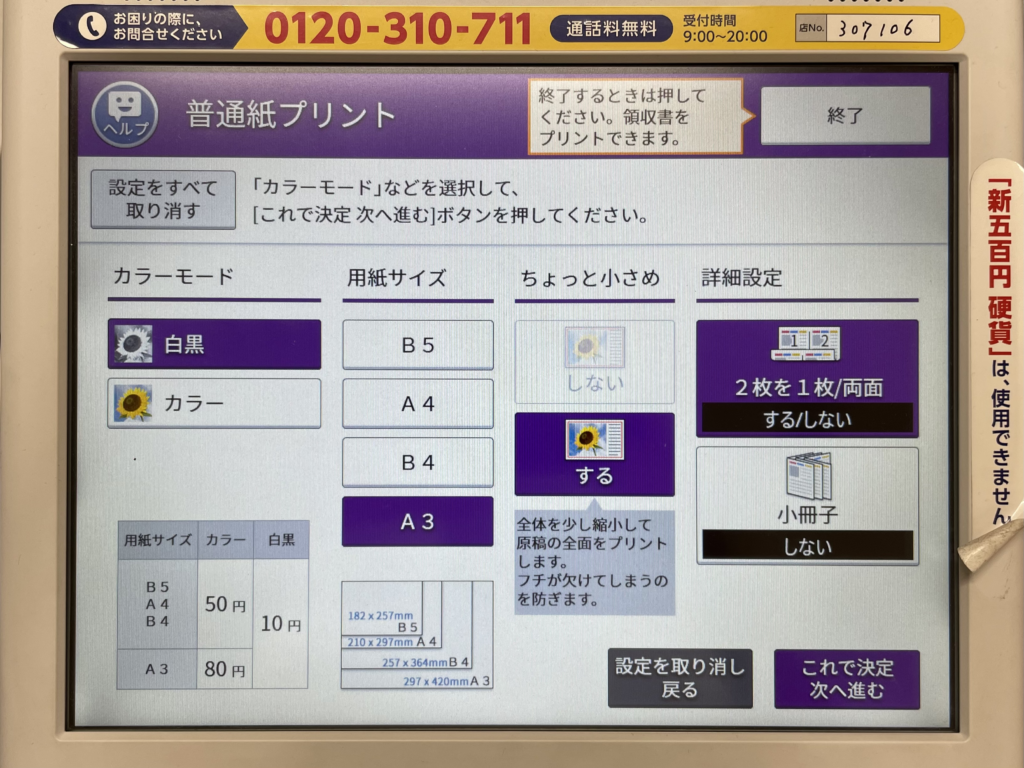Select B4 paper size
The width and height of the screenshot is (1024, 768).
tap(417, 463)
